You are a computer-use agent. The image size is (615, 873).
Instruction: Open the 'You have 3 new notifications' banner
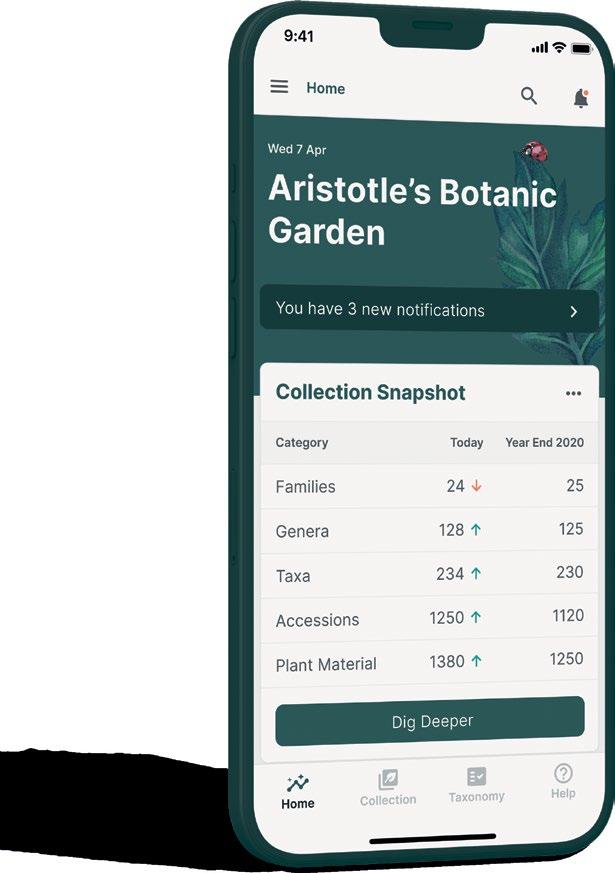coord(400,310)
